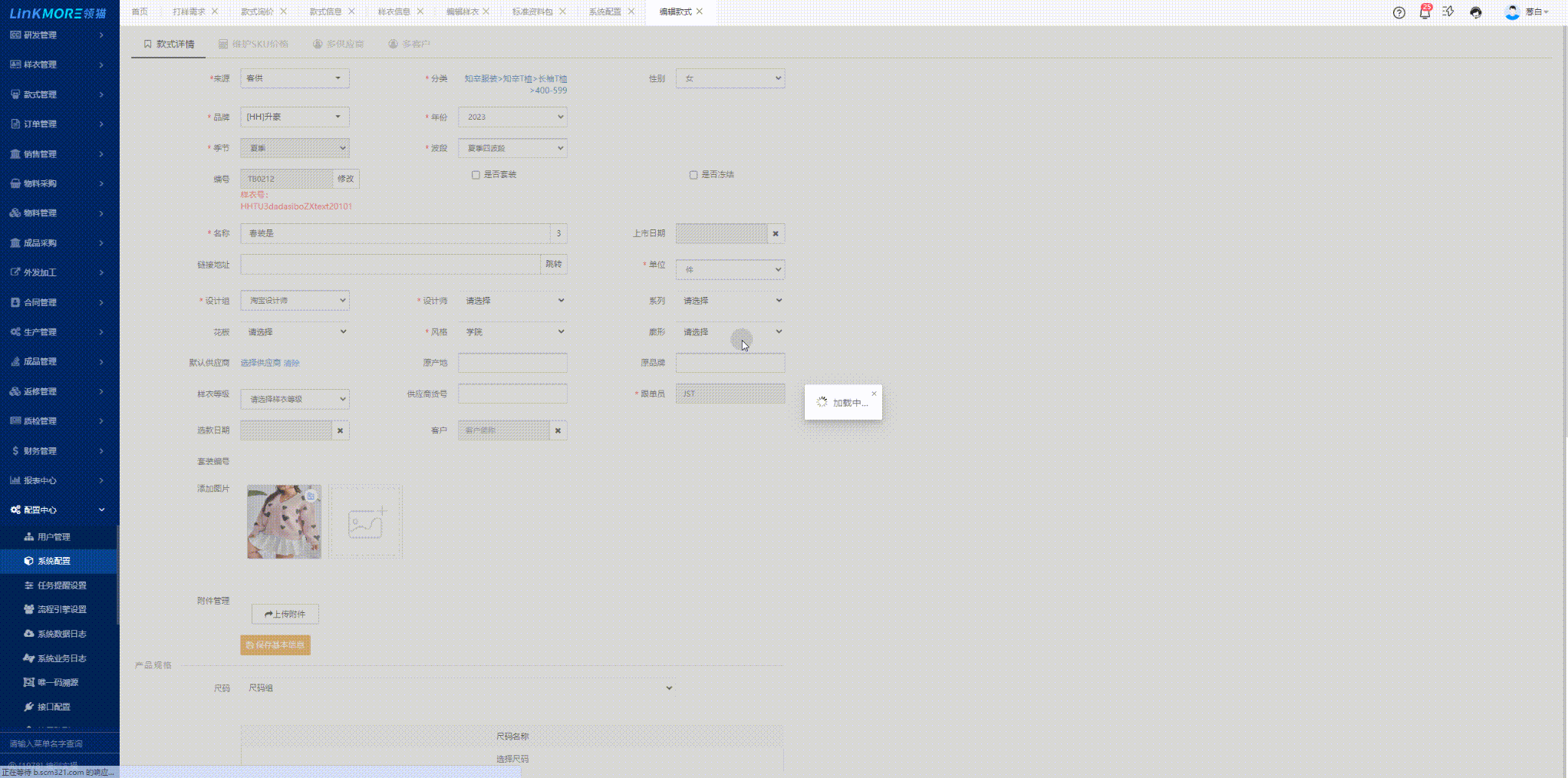
Task: Click the add image placeholder icon
Action: point(366,522)
